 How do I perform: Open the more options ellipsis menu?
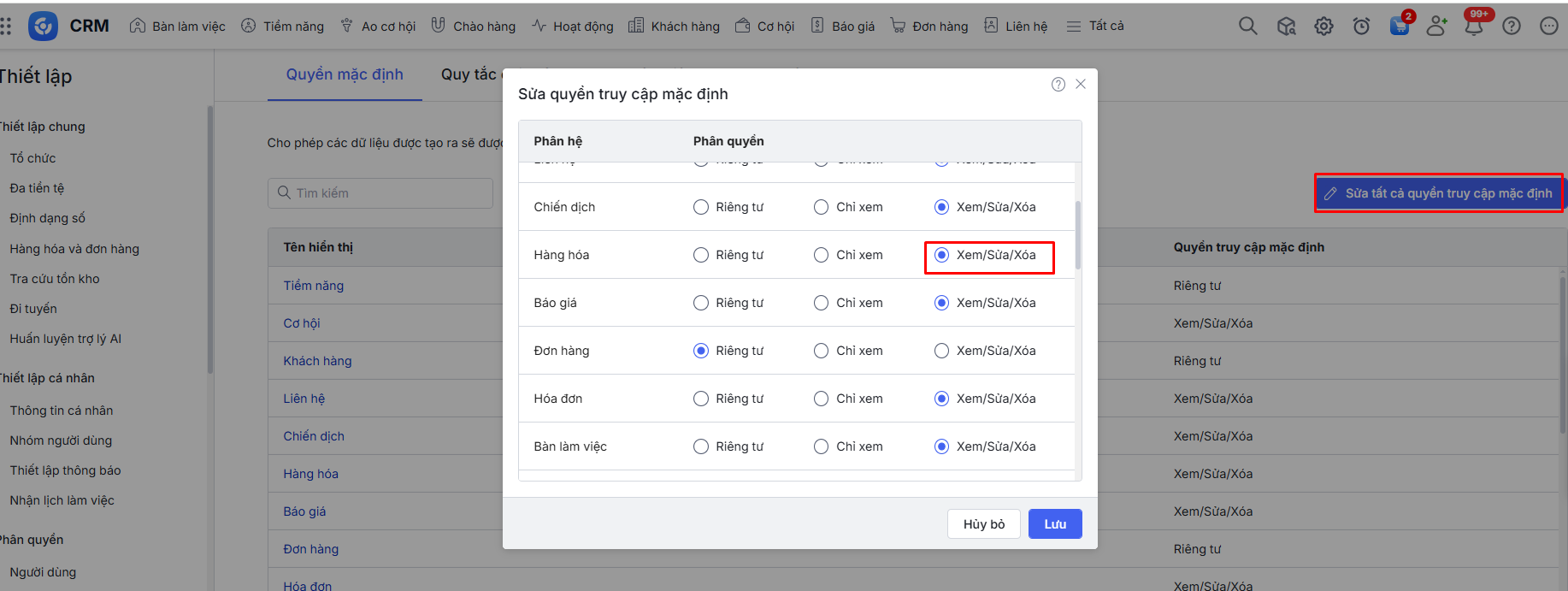(x=1548, y=27)
